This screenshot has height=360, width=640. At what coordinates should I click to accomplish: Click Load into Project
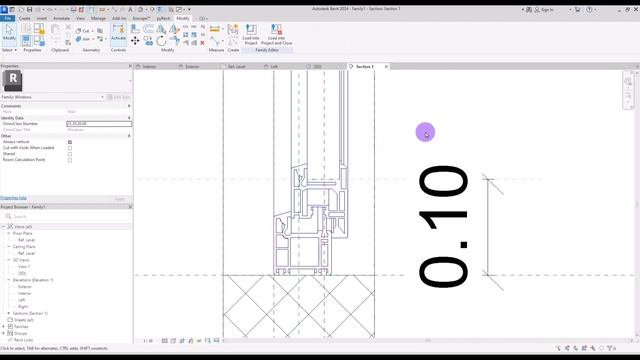pyautogui.click(x=251, y=34)
